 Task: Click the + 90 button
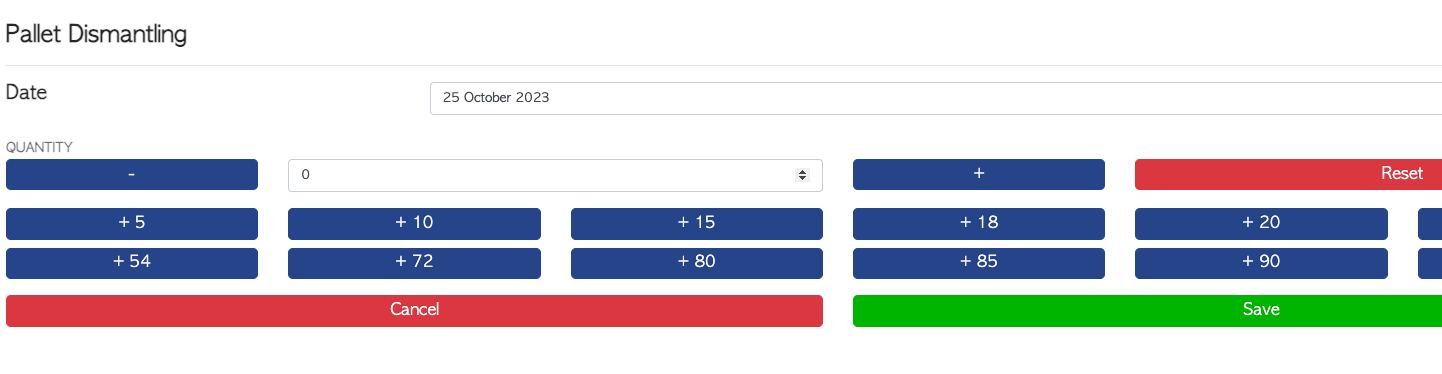[x=1261, y=263]
